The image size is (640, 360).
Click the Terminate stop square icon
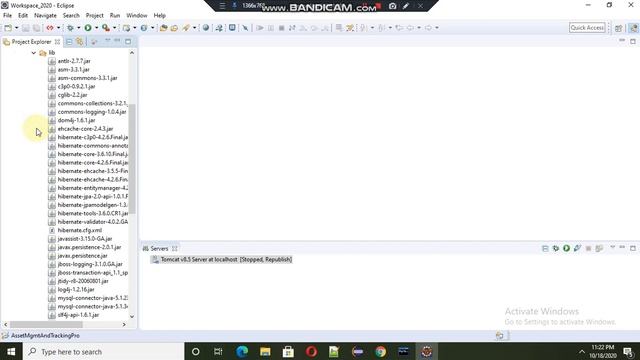(x=281, y=28)
